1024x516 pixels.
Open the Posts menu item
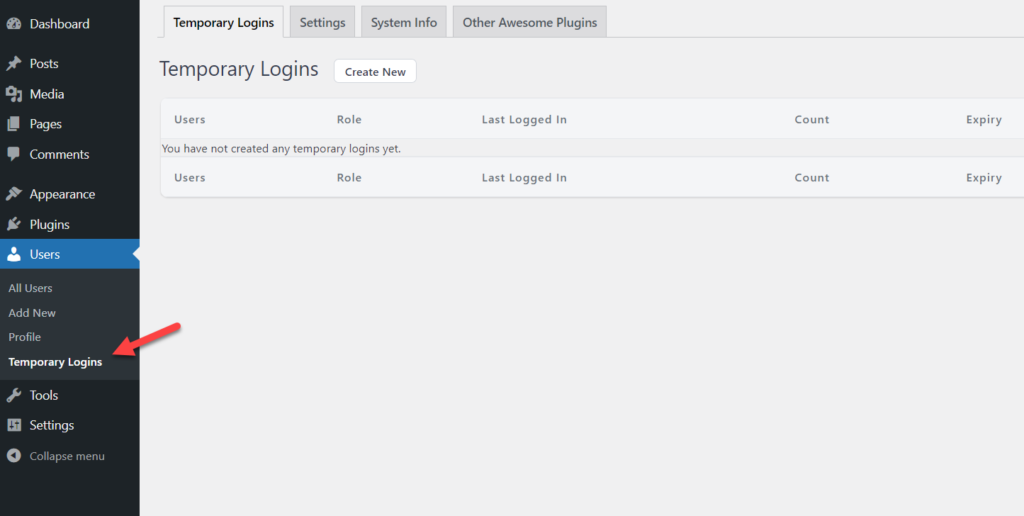click(44, 63)
